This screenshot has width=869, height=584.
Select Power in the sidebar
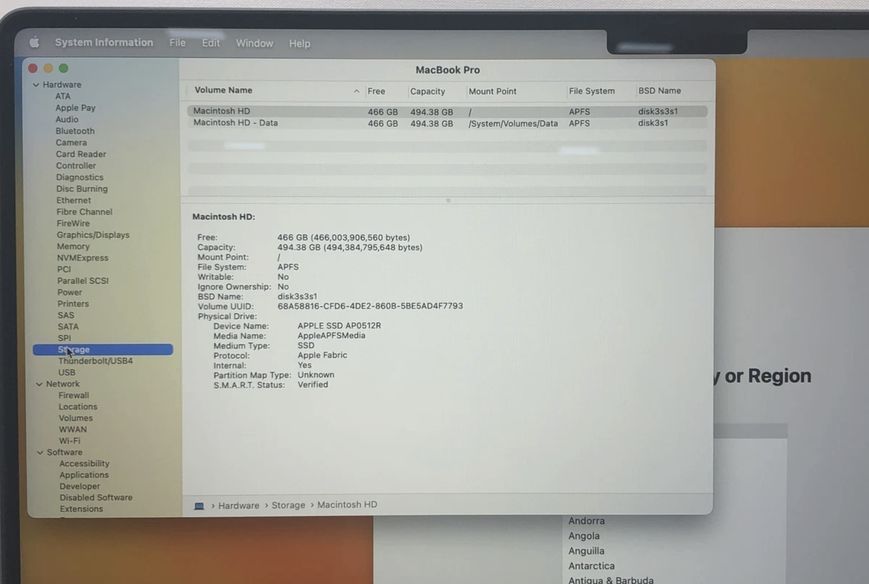pos(70,293)
